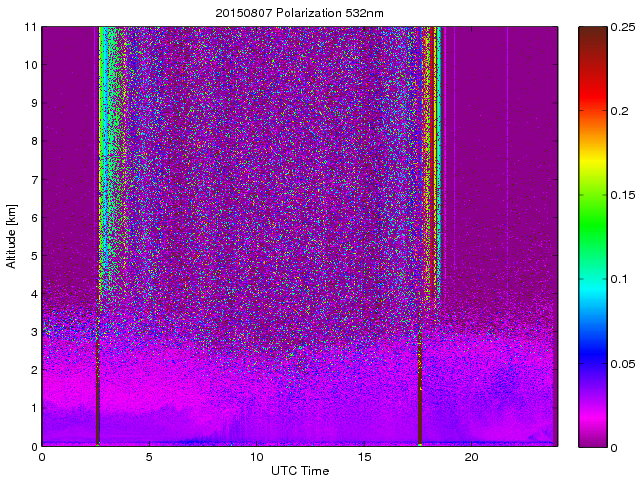Click the dark red vertical stripe near 17.5 UTC
This screenshot has height=480, width=640.
(x=419, y=400)
